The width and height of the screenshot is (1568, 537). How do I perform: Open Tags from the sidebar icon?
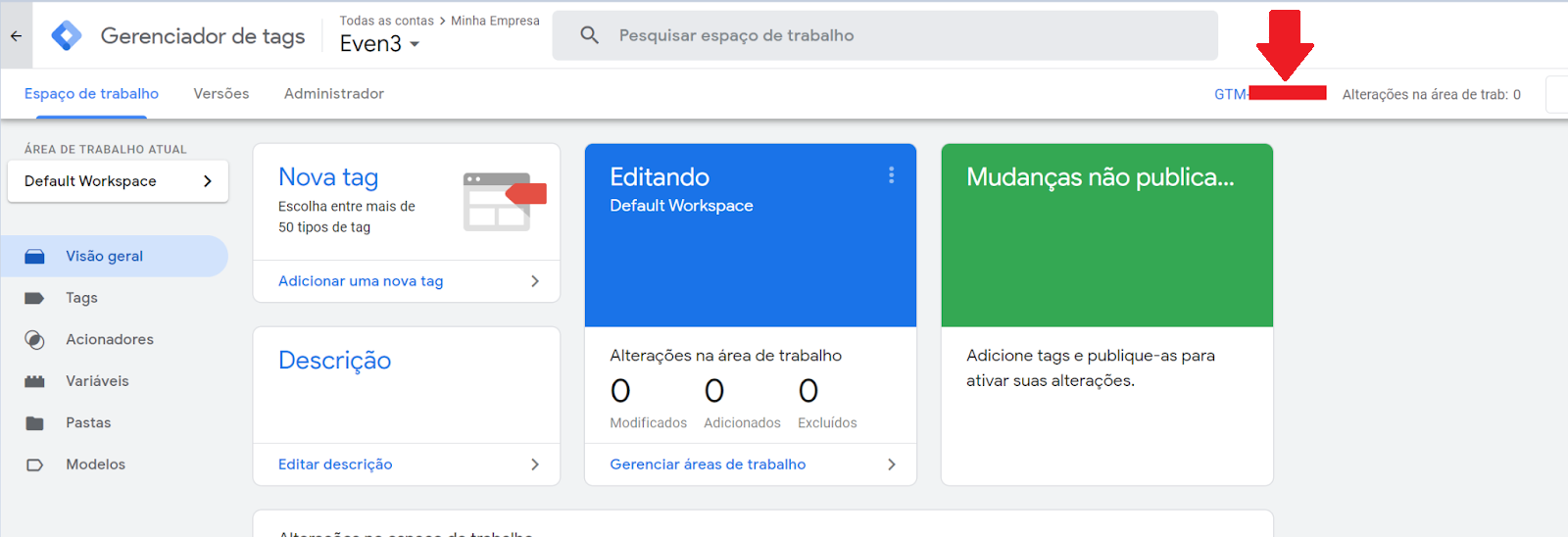point(34,298)
